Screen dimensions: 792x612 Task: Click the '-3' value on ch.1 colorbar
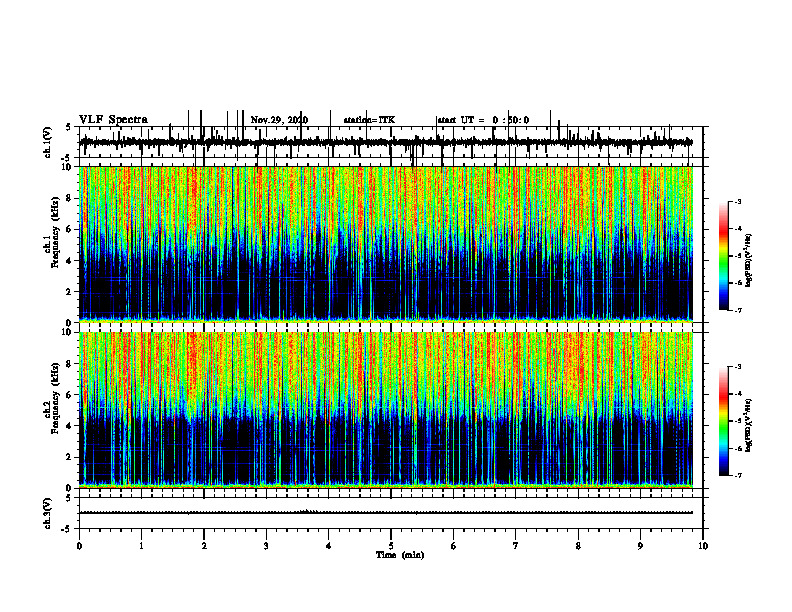tap(737, 201)
